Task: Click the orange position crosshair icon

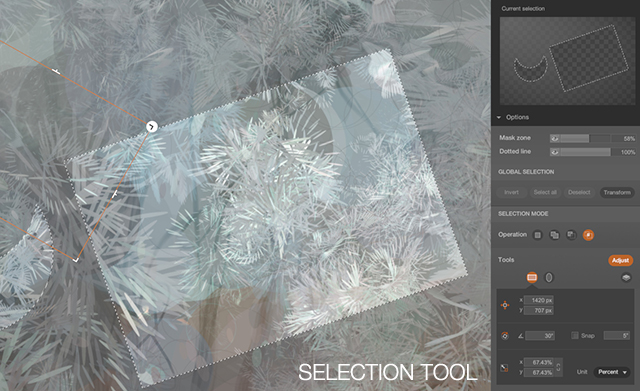Action: click(505, 305)
